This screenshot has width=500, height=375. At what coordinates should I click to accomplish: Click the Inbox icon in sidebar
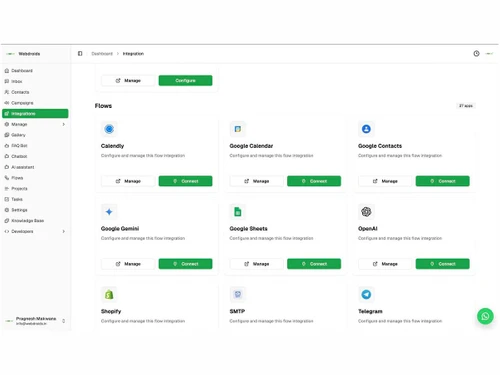pyautogui.click(x=7, y=81)
